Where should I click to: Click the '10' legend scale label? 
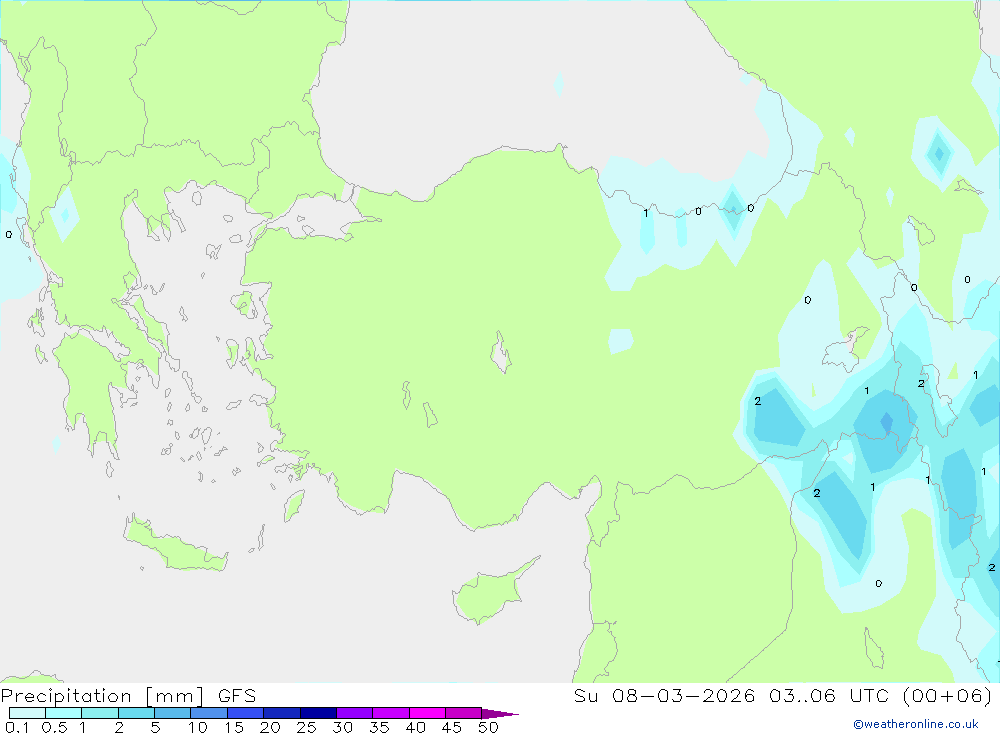point(198,727)
